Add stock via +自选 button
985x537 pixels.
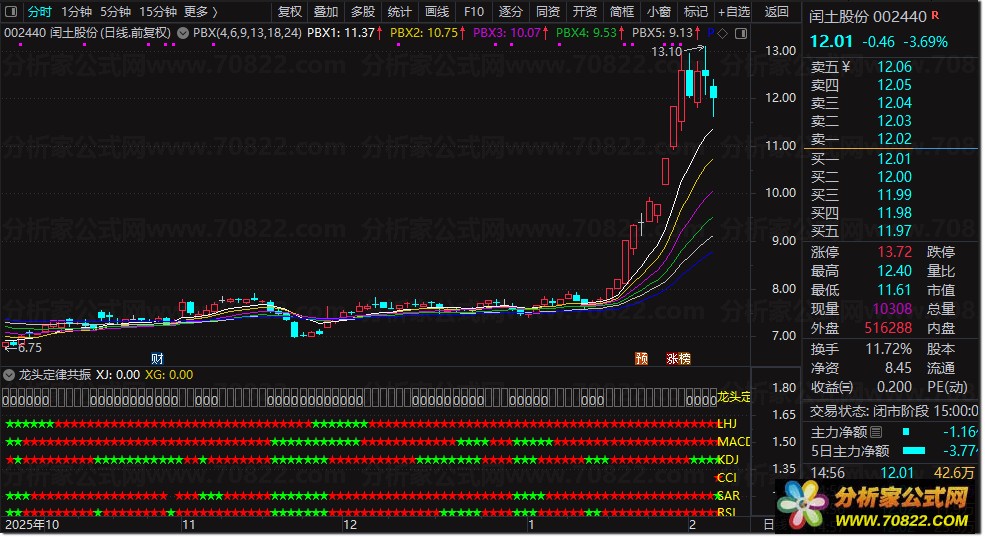pyautogui.click(x=734, y=12)
